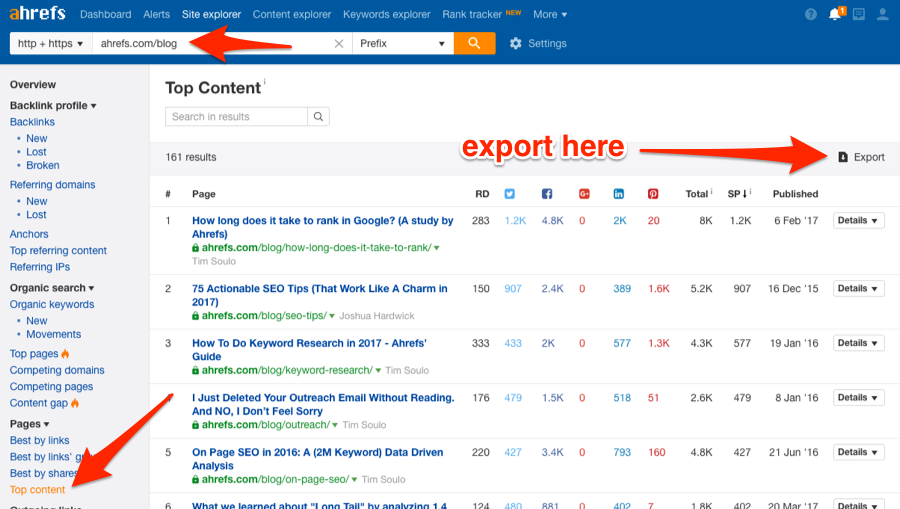This screenshot has height=509, width=900.
Task: Open the http + https protocol dropdown
Action: (51, 44)
